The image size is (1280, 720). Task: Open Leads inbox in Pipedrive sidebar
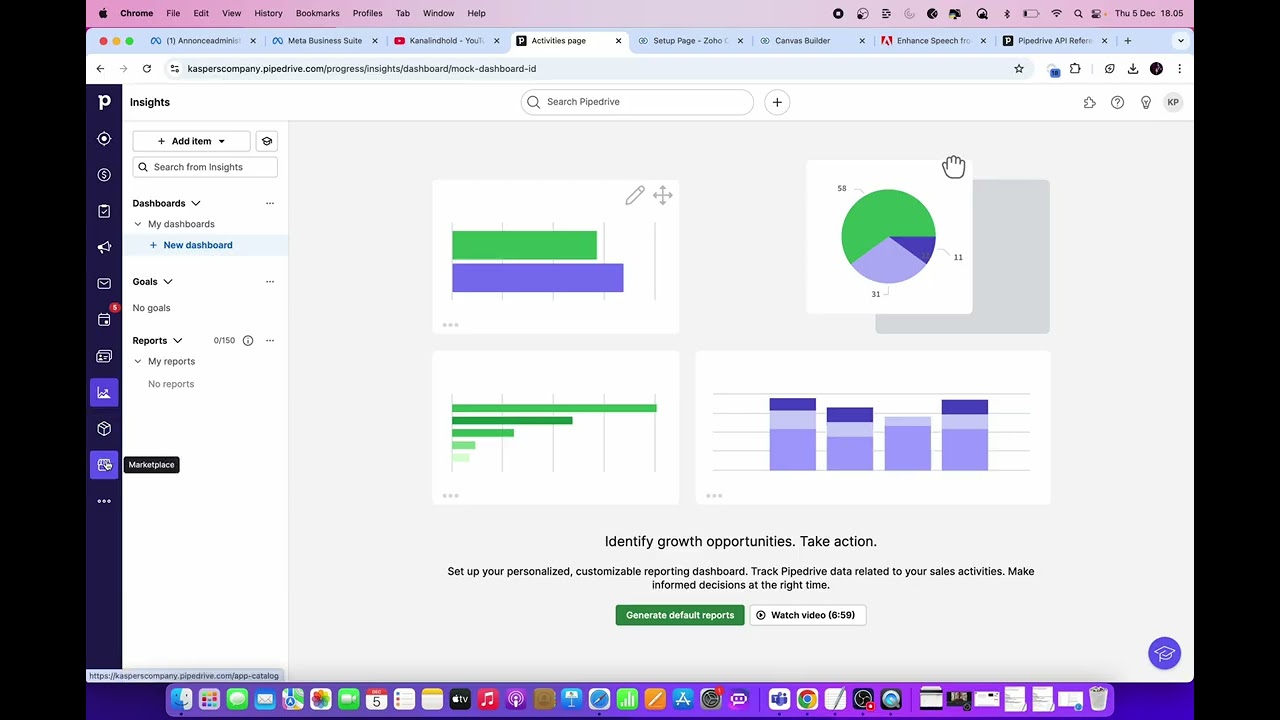(x=104, y=138)
